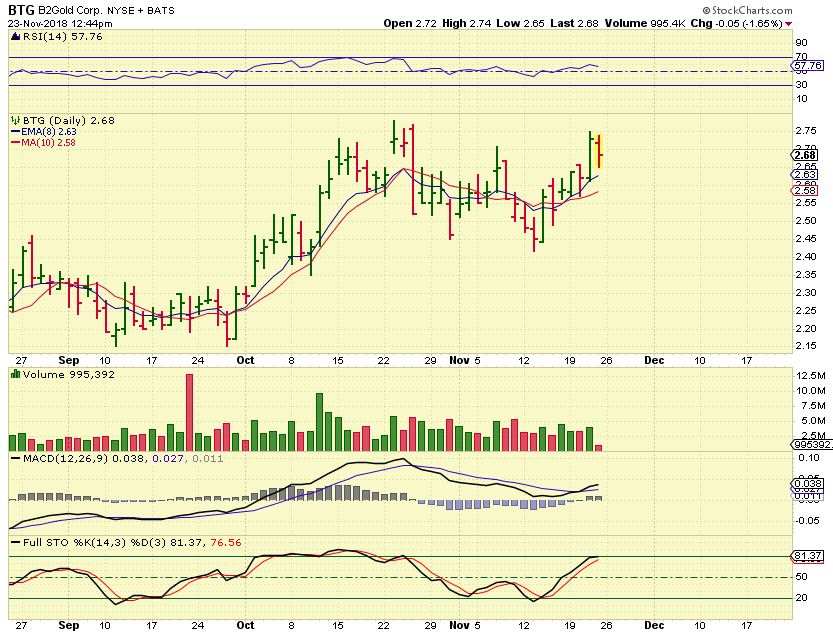This screenshot has height=636, width=833.
Task: Click the green bars icon before Volume
Action: coord(15,375)
